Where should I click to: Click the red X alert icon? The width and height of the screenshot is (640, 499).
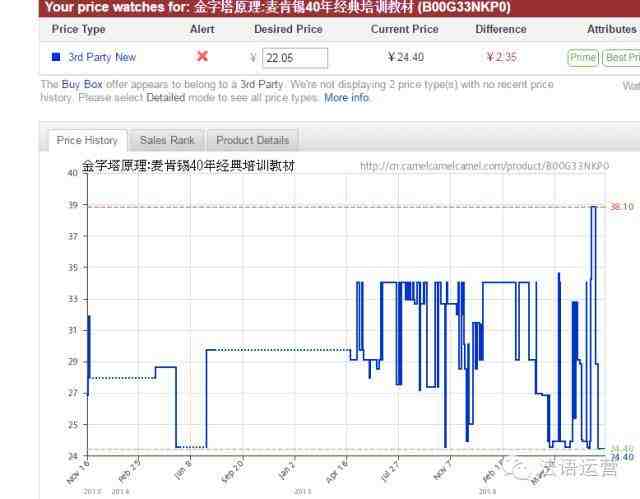pos(202,56)
